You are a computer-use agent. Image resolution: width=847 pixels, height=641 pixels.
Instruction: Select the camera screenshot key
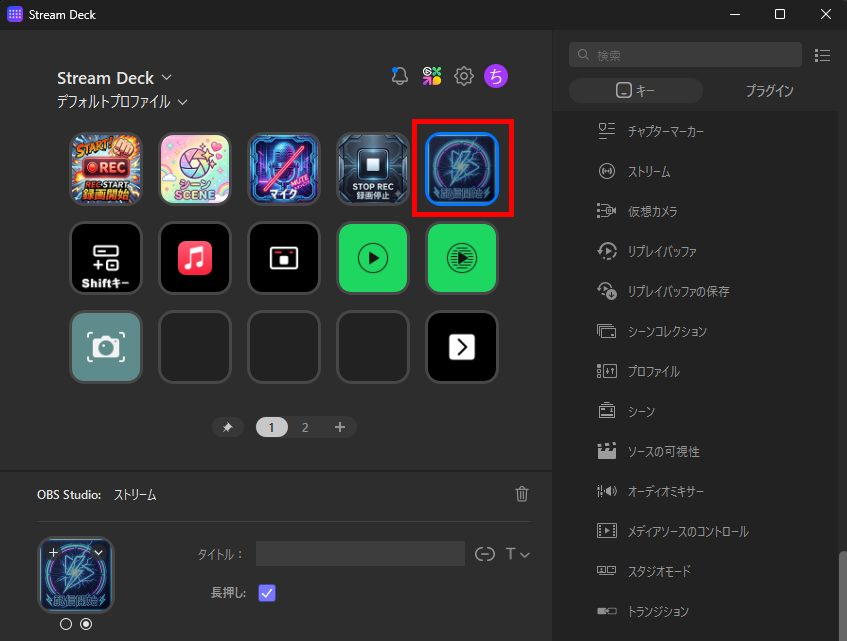106,347
